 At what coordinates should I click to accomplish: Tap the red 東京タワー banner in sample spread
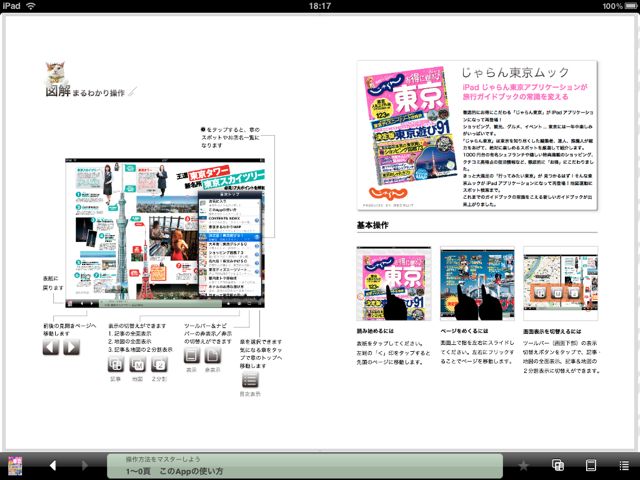[209, 173]
